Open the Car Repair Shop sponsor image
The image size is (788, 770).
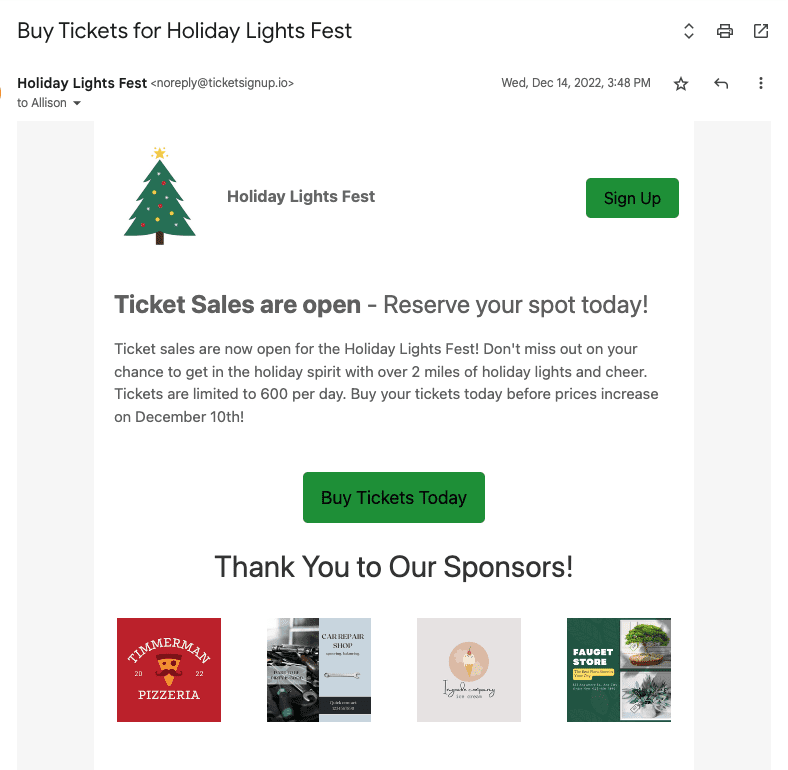(x=319, y=670)
